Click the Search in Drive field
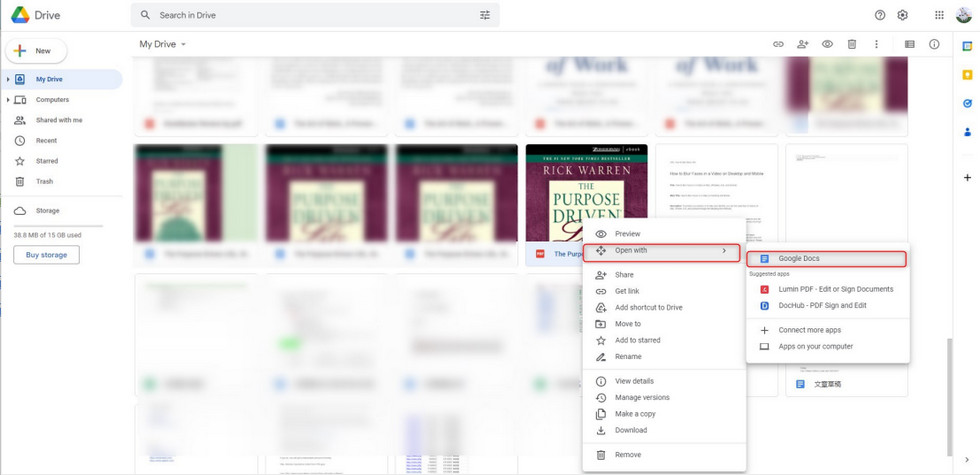Viewport: 980px width, 475px height. point(316,15)
